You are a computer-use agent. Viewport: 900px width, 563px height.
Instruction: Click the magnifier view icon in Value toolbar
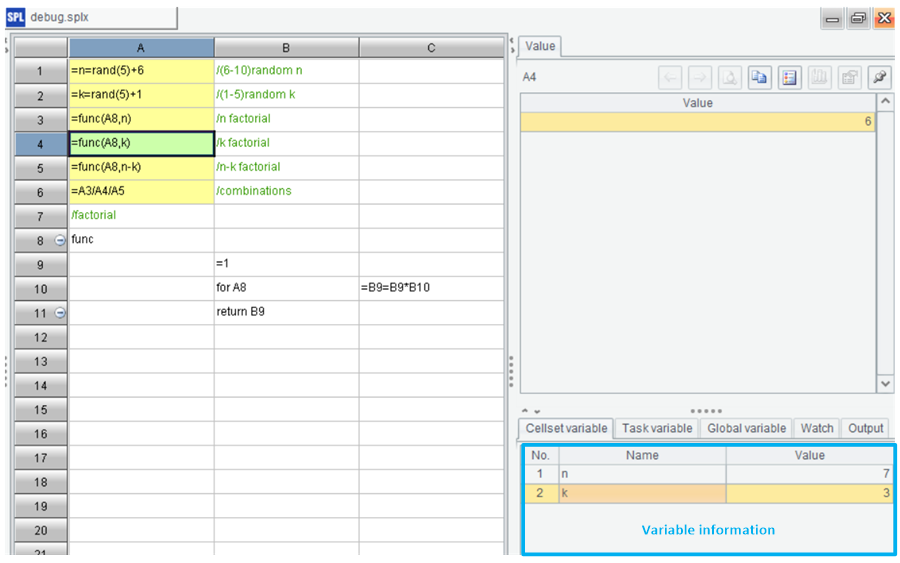(730, 77)
